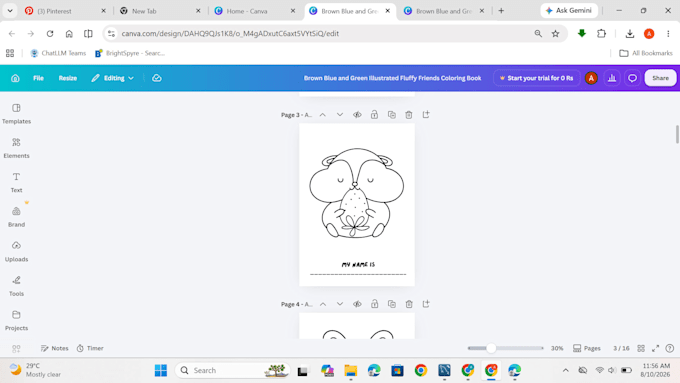This screenshot has height=383, width=680.
Task: Adjust the zoom slider
Action: (491, 348)
